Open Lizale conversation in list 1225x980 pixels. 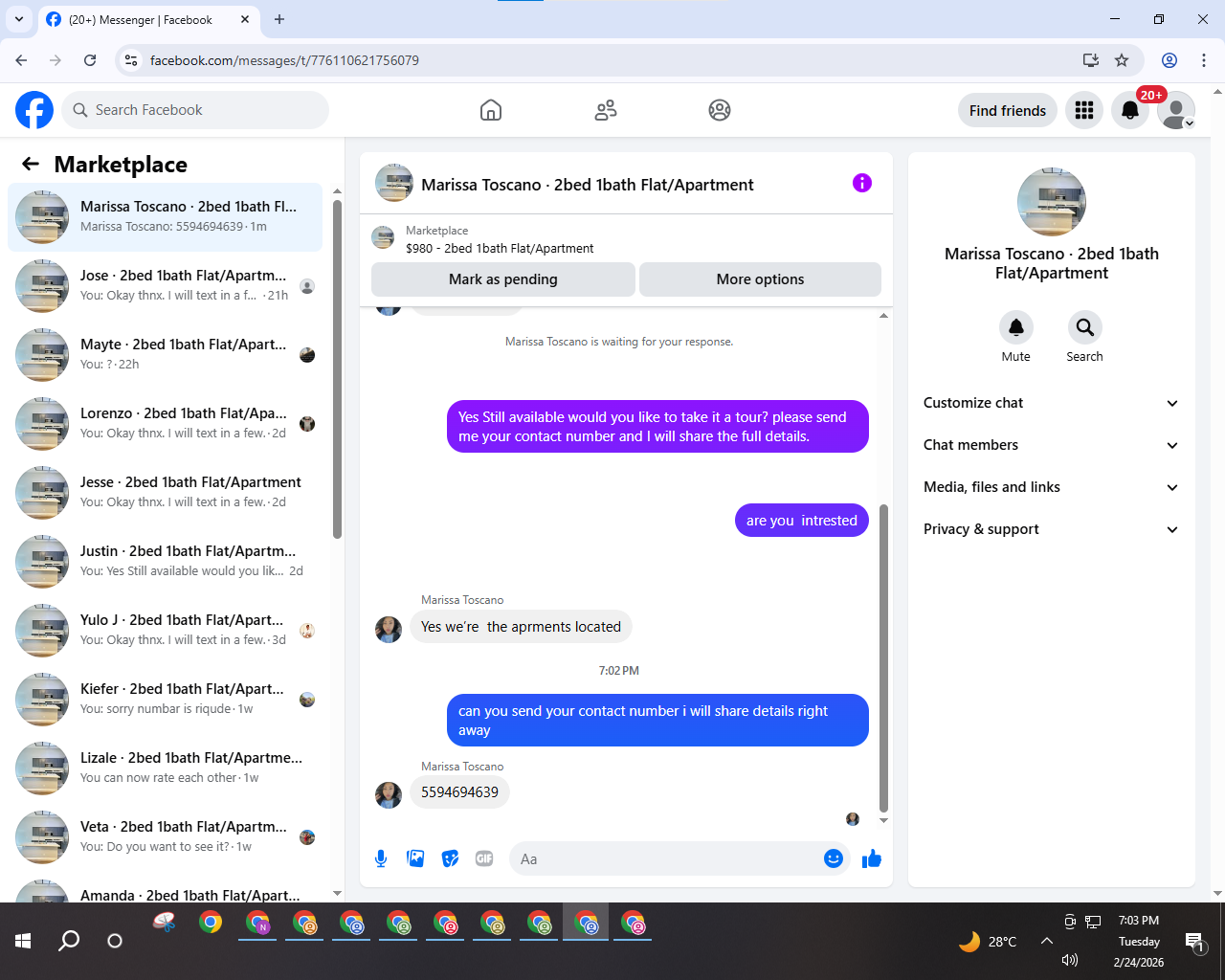click(x=165, y=768)
